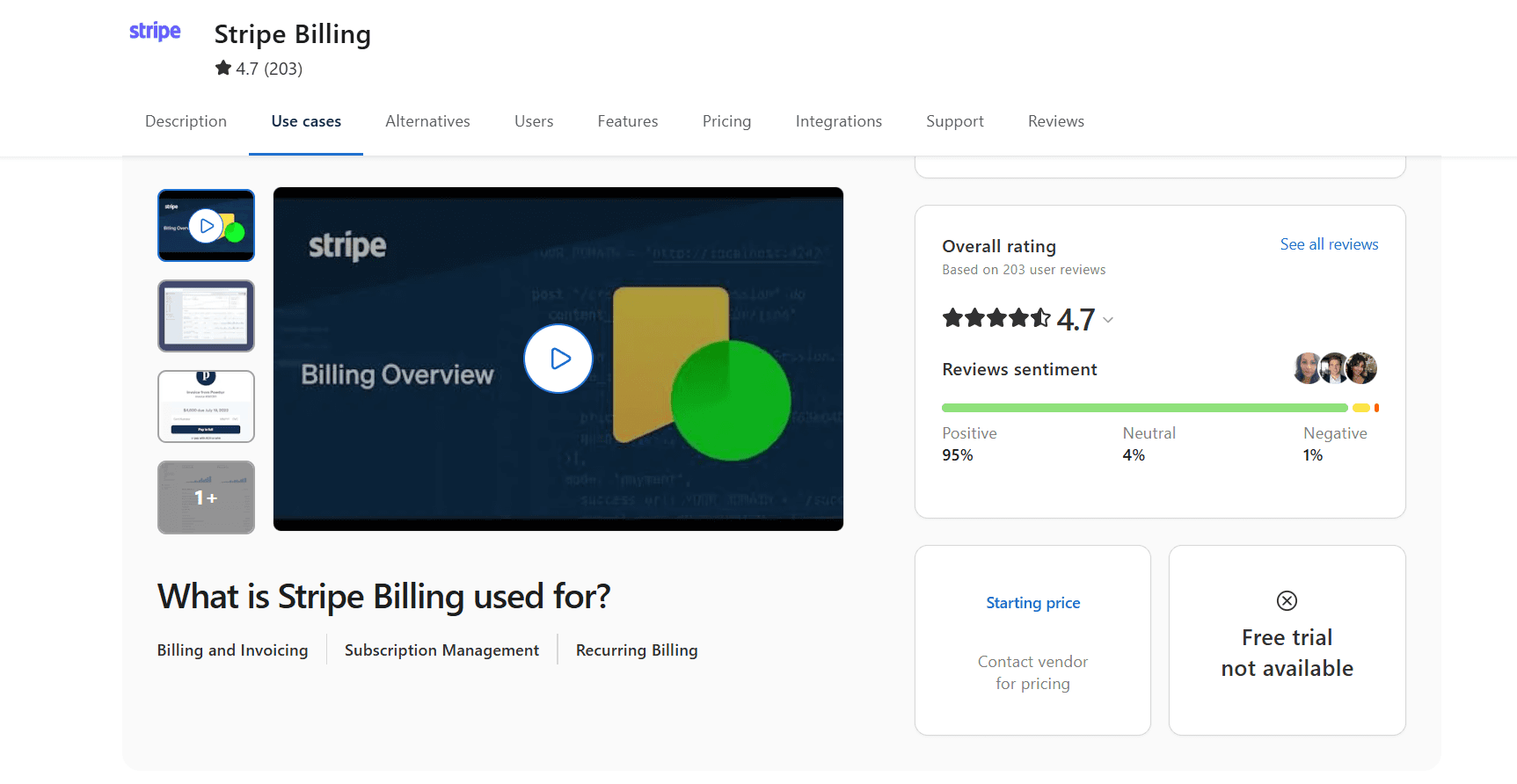Switch to the Users tab
Viewport: 1517px width, 784px height.
point(534,121)
